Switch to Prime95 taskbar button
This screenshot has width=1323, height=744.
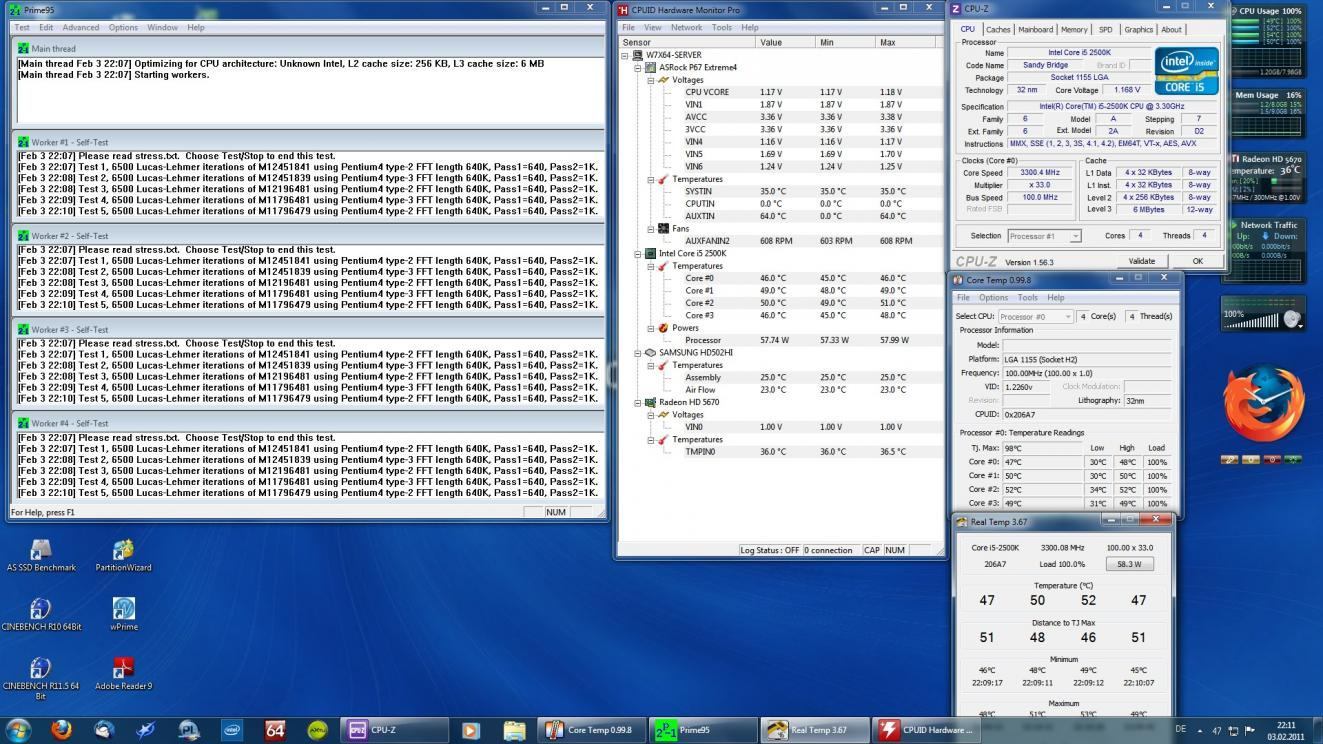tap(704, 730)
